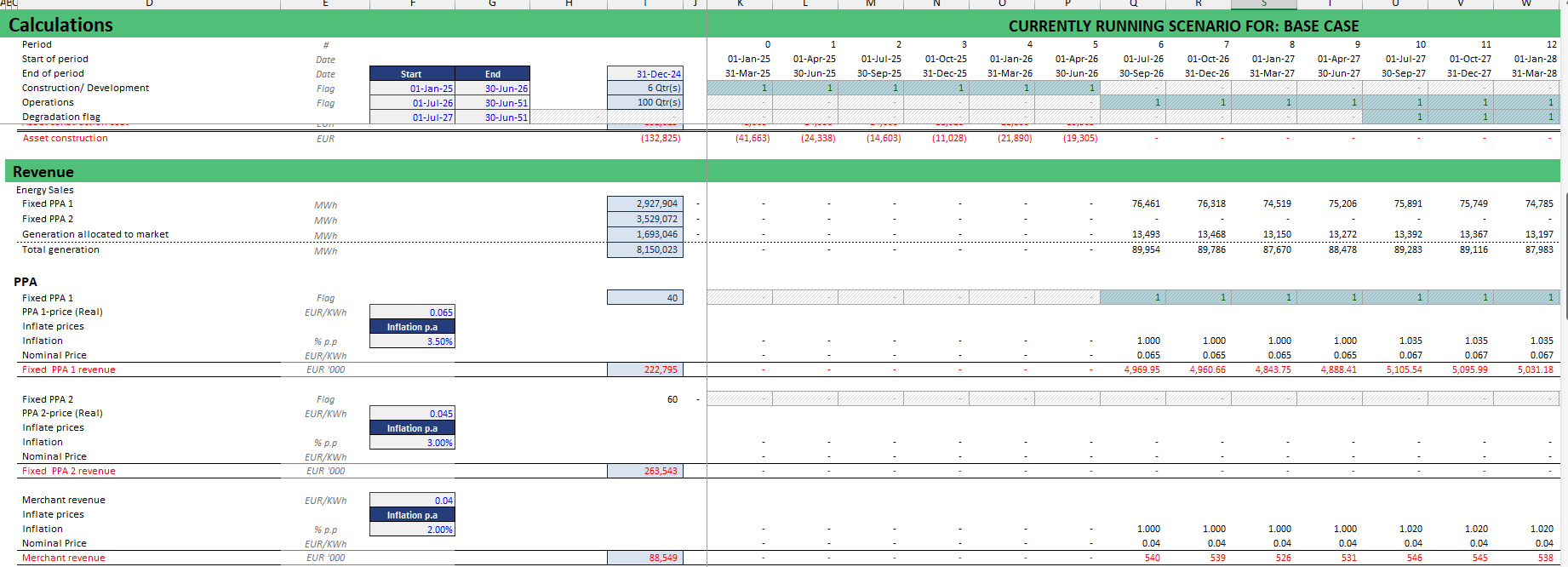Select the 31-Dec-24 date cell
The image size is (1568, 567).
(644, 74)
